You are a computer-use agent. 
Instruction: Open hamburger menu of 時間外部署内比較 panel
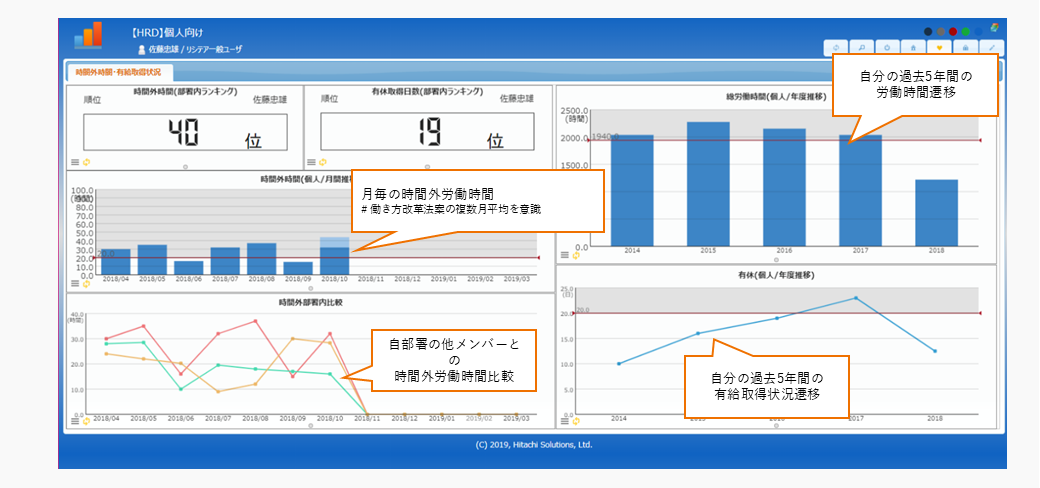[x=75, y=421]
